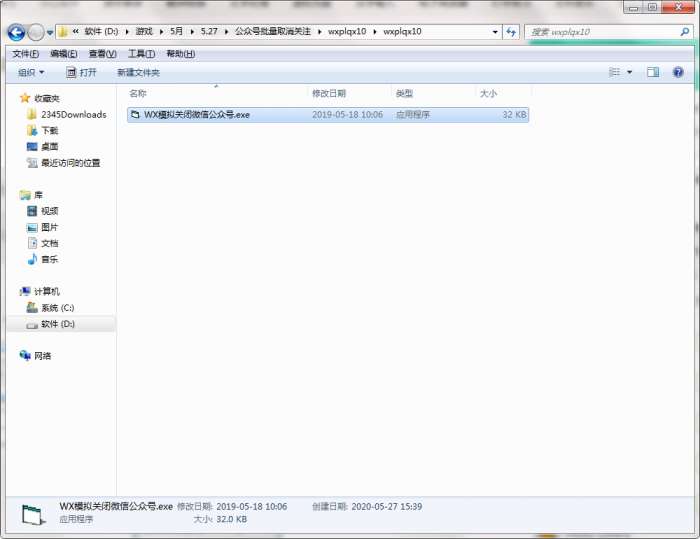
Task: Click the 应用程序 type cell
Action: click(x=413, y=115)
